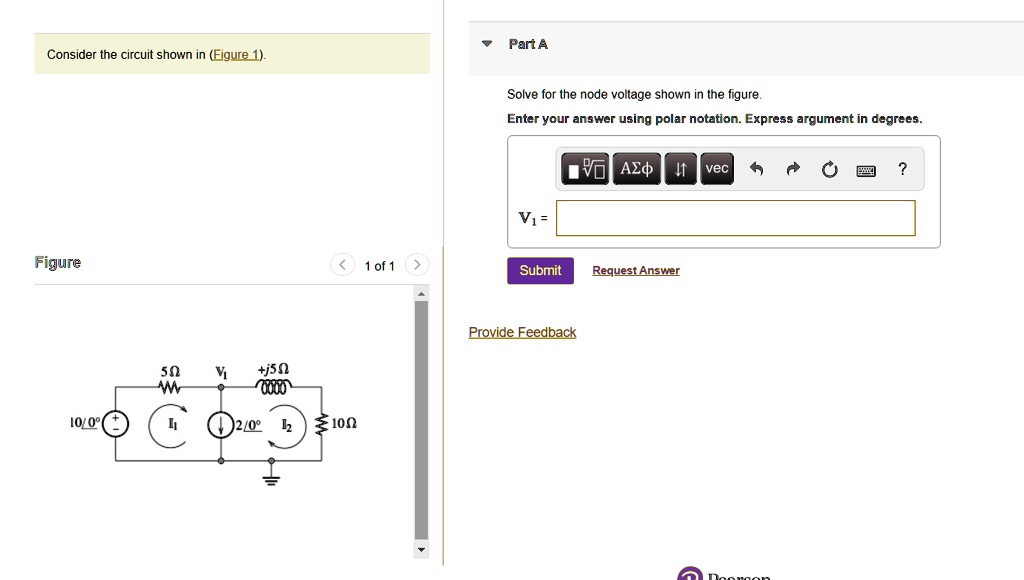Collapse Part A with the chevron arrow

pos(486,43)
